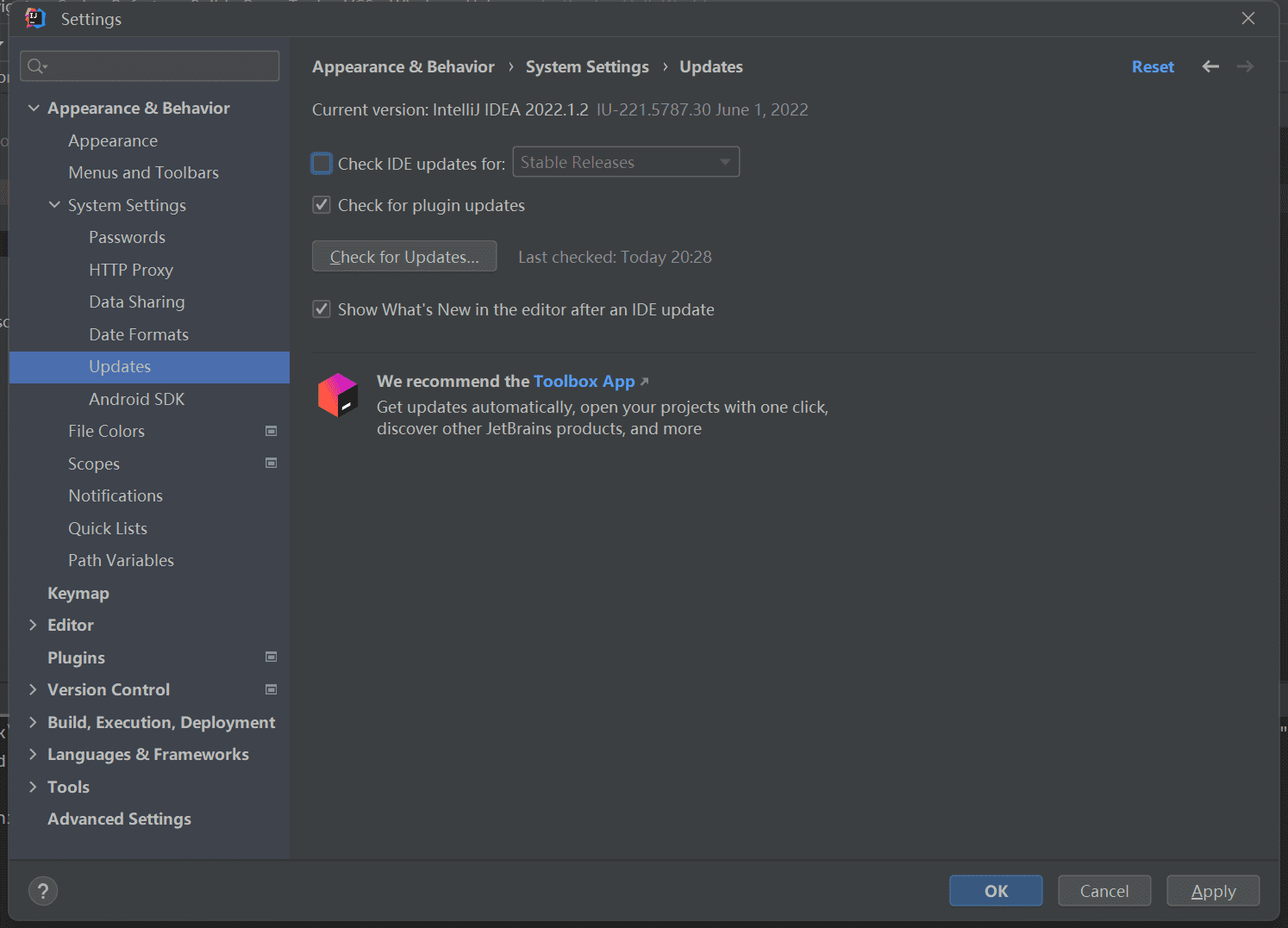Close the Settings dialog with the X
This screenshot has width=1288, height=928.
pos(1248,18)
